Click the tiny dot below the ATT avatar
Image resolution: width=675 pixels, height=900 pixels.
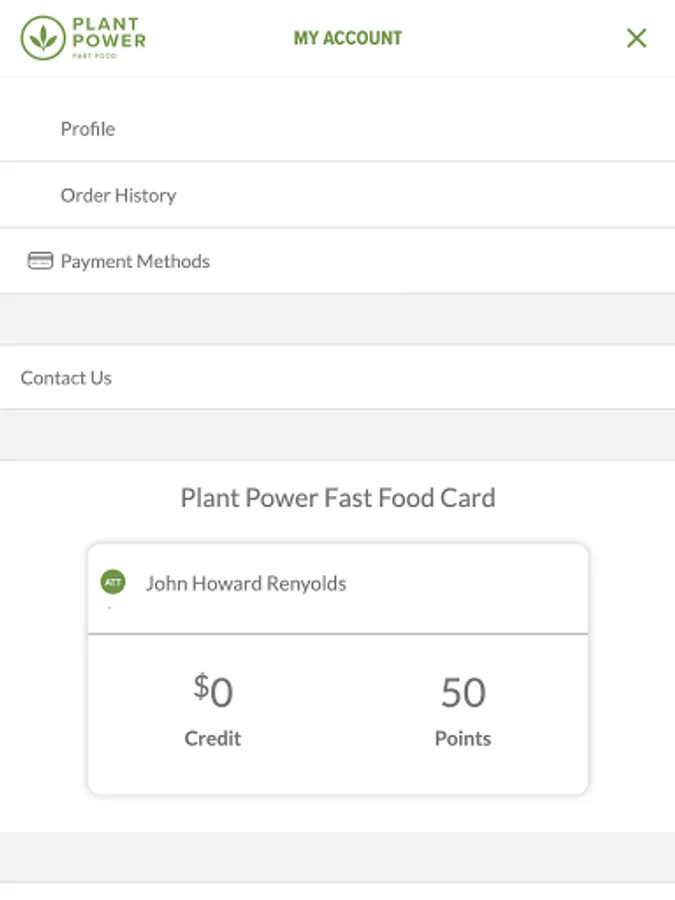tap(109, 607)
